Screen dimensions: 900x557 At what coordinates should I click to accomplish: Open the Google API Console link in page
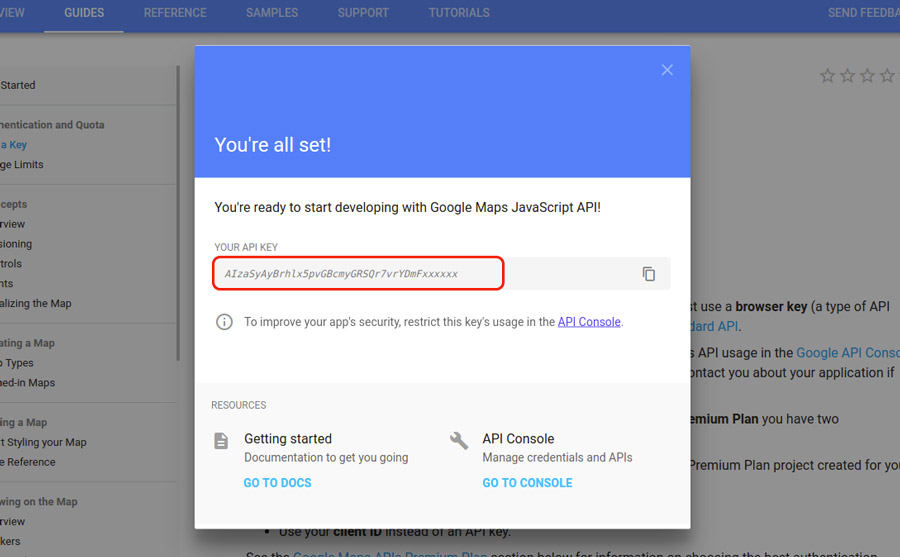pos(848,353)
